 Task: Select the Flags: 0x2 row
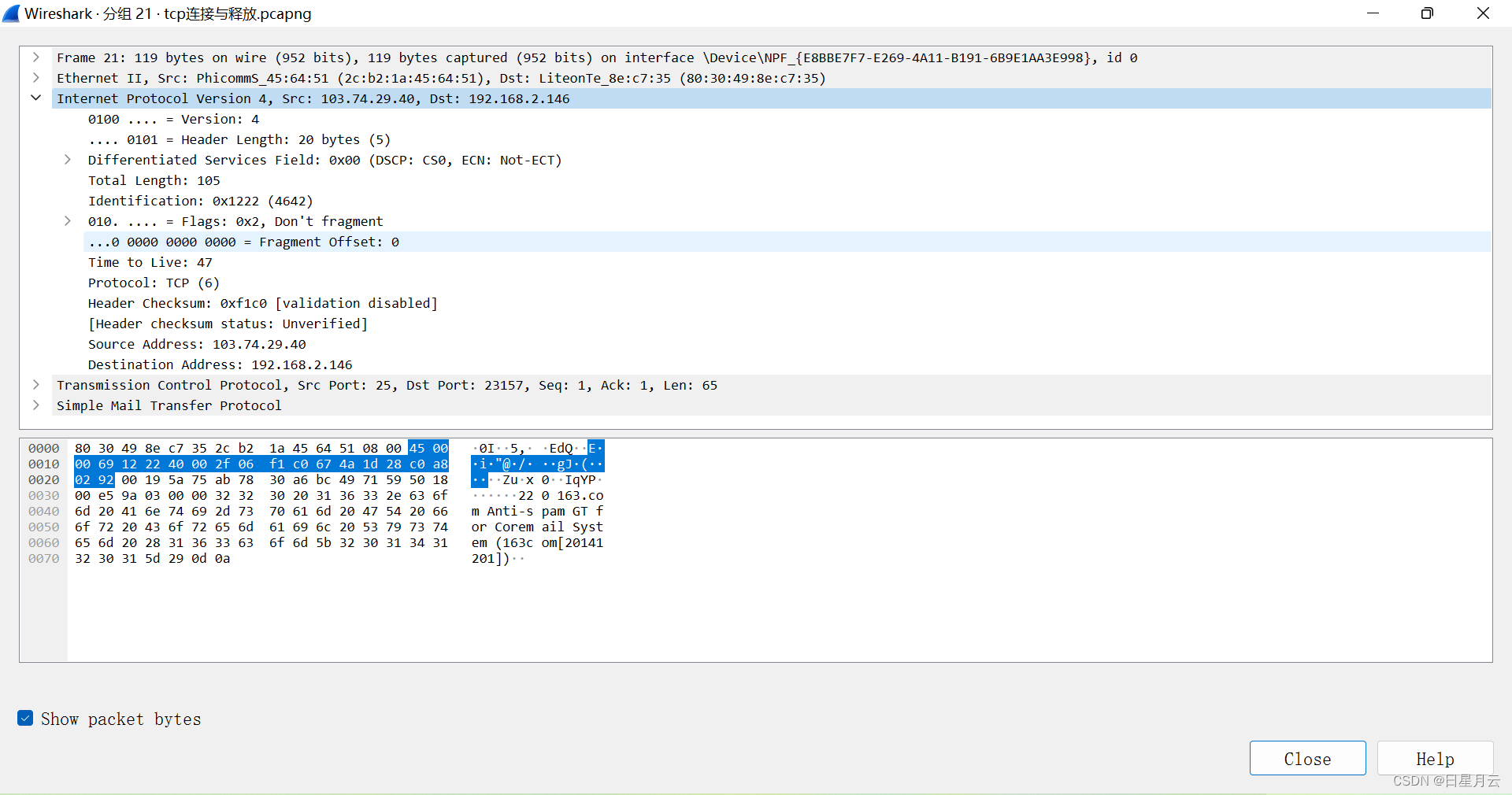point(235,221)
